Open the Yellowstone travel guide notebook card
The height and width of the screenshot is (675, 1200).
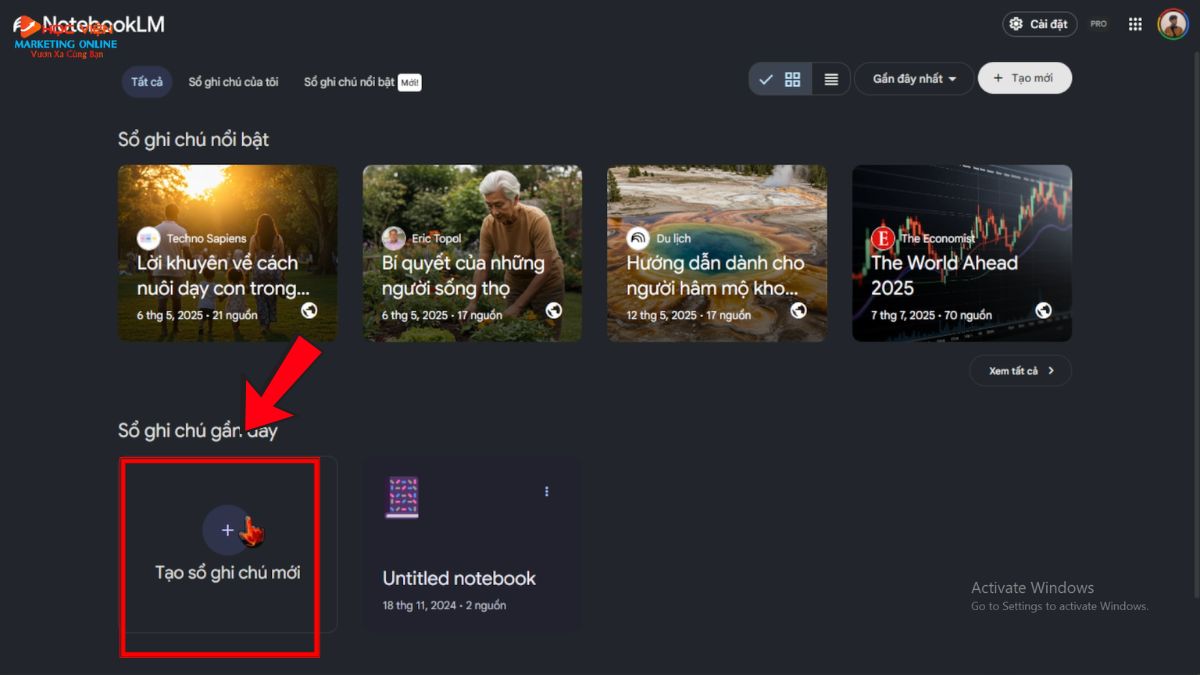point(716,253)
